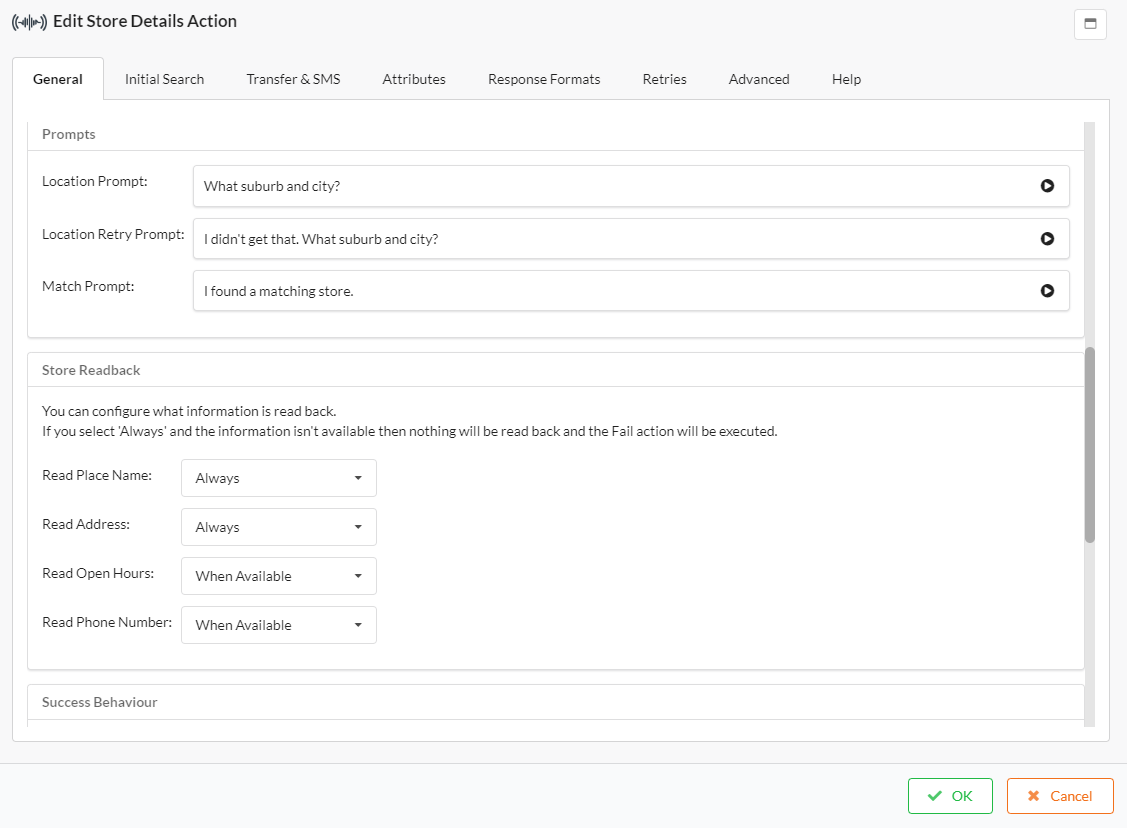Open the Retries tab
This screenshot has height=828, width=1127.
point(664,79)
